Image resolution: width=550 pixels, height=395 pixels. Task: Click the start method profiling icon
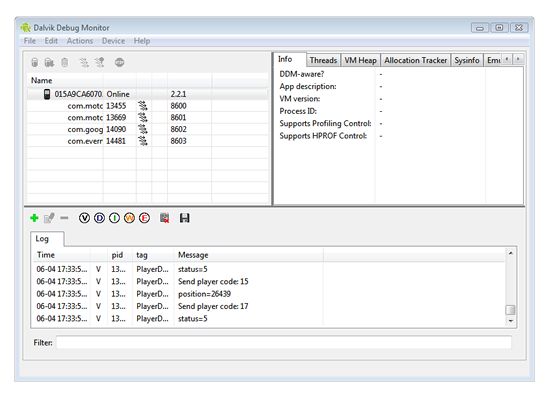click(100, 62)
